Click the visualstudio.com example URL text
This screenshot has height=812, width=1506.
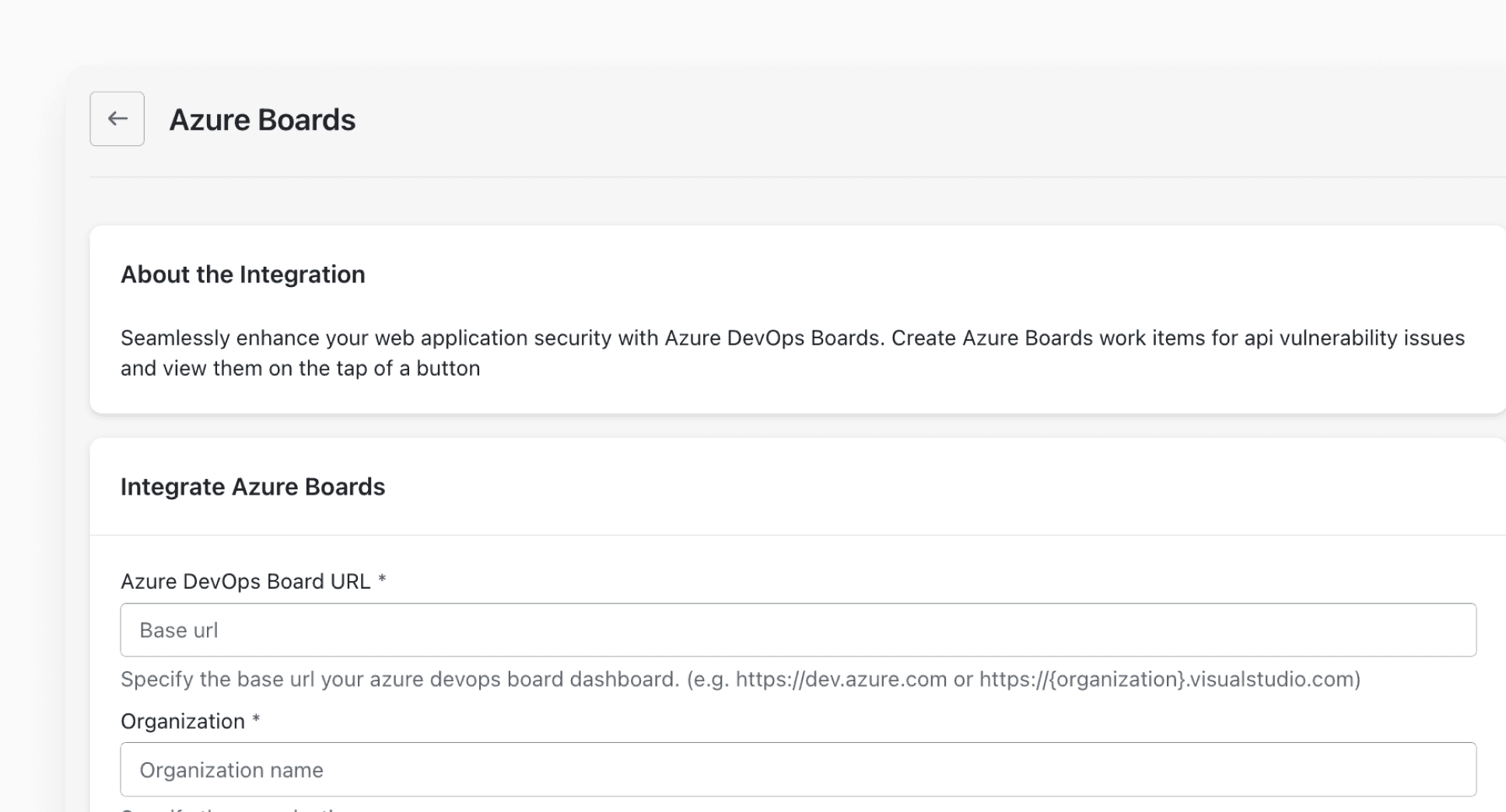pos(1169,680)
